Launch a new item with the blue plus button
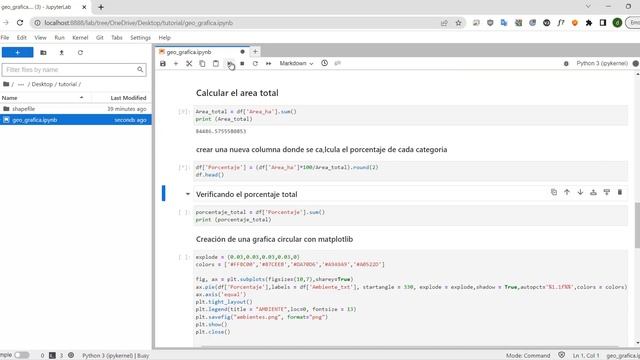The image size is (640, 360). pyautogui.click(x=18, y=53)
